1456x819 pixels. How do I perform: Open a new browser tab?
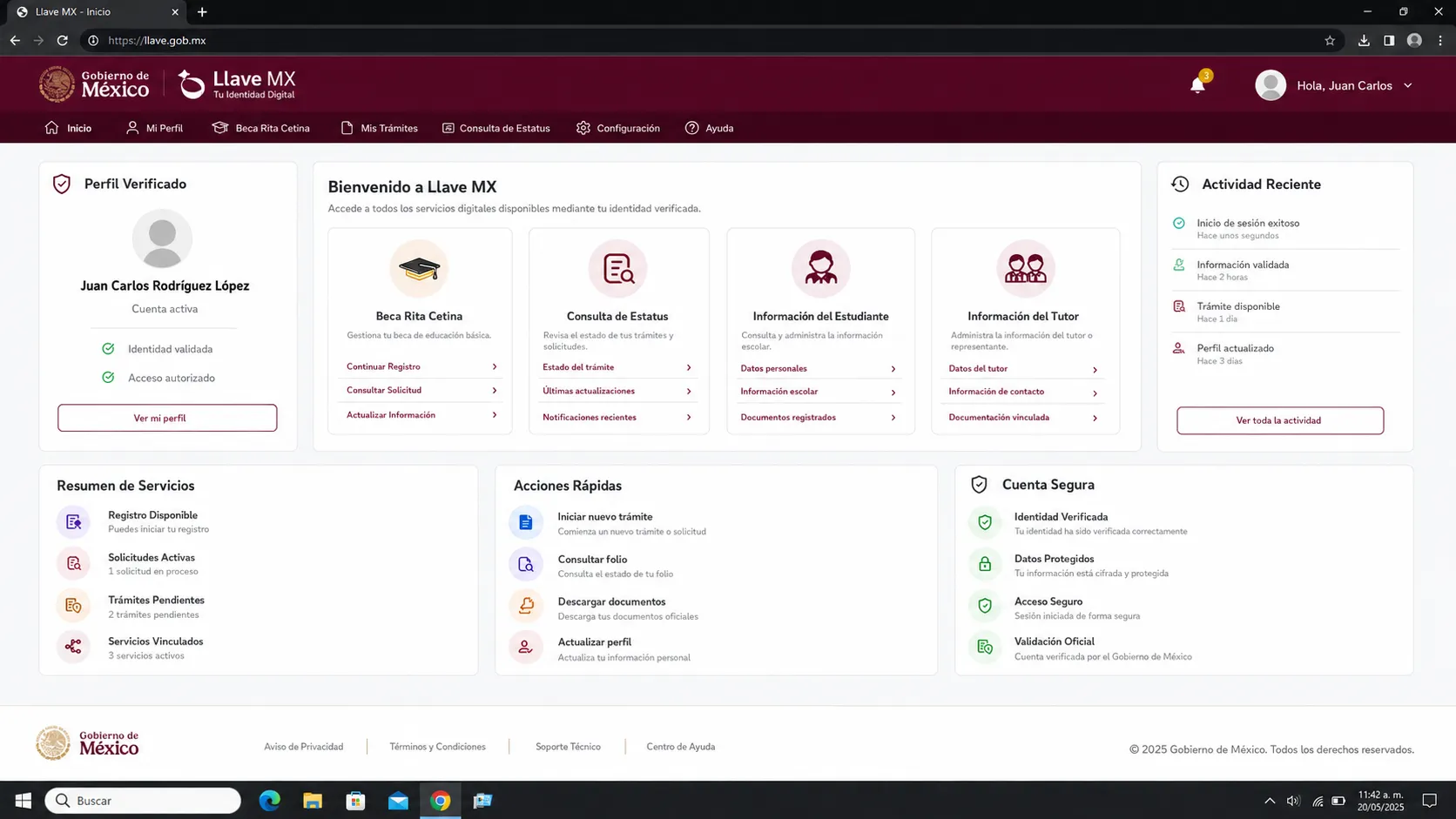tap(202, 12)
